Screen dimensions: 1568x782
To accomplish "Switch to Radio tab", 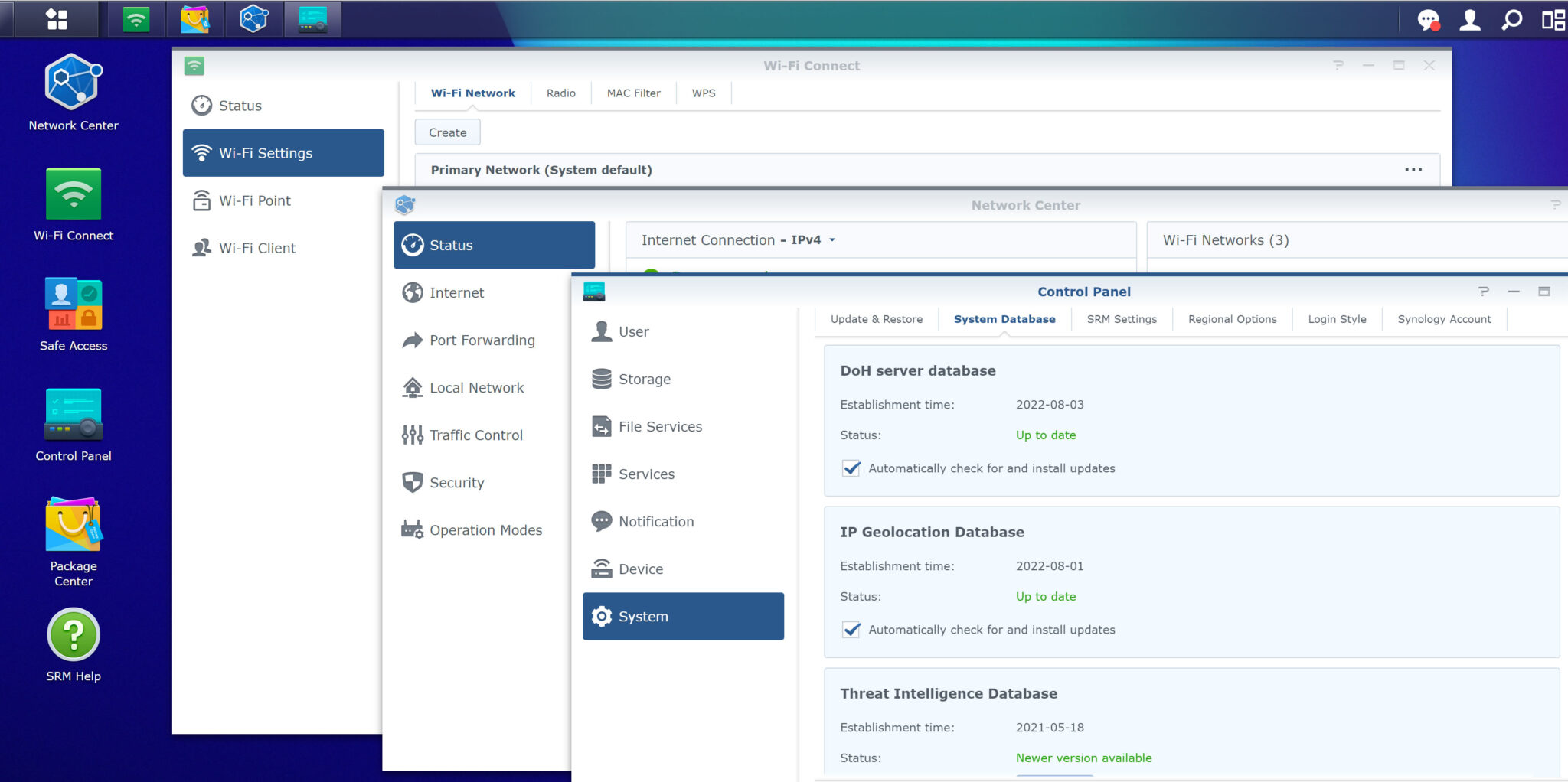I will click(560, 93).
